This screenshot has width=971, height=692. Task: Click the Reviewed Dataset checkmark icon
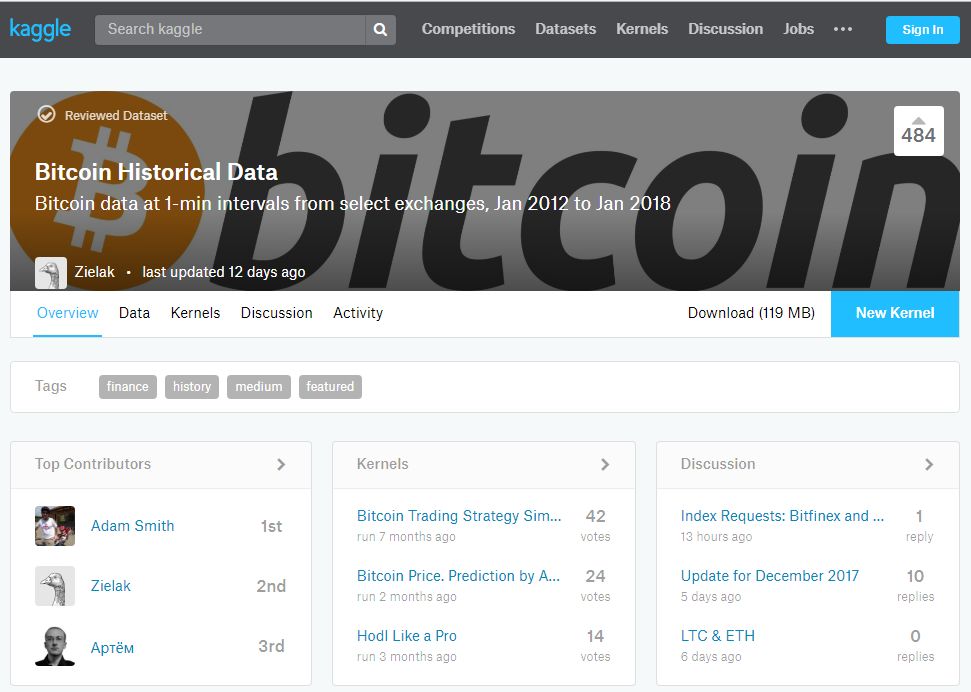click(46, 115)
